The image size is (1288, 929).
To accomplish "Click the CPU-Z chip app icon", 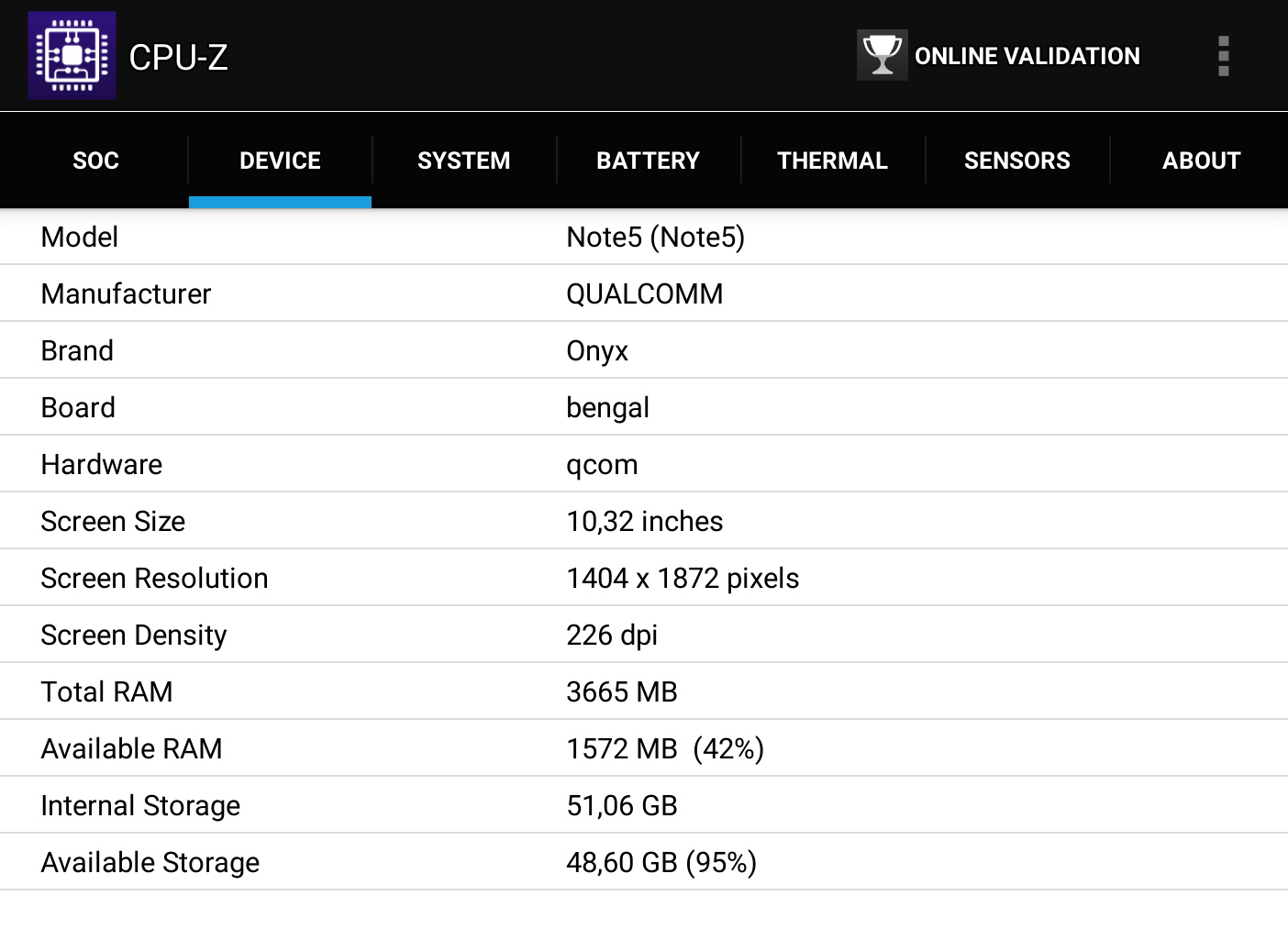I will 72,55.
